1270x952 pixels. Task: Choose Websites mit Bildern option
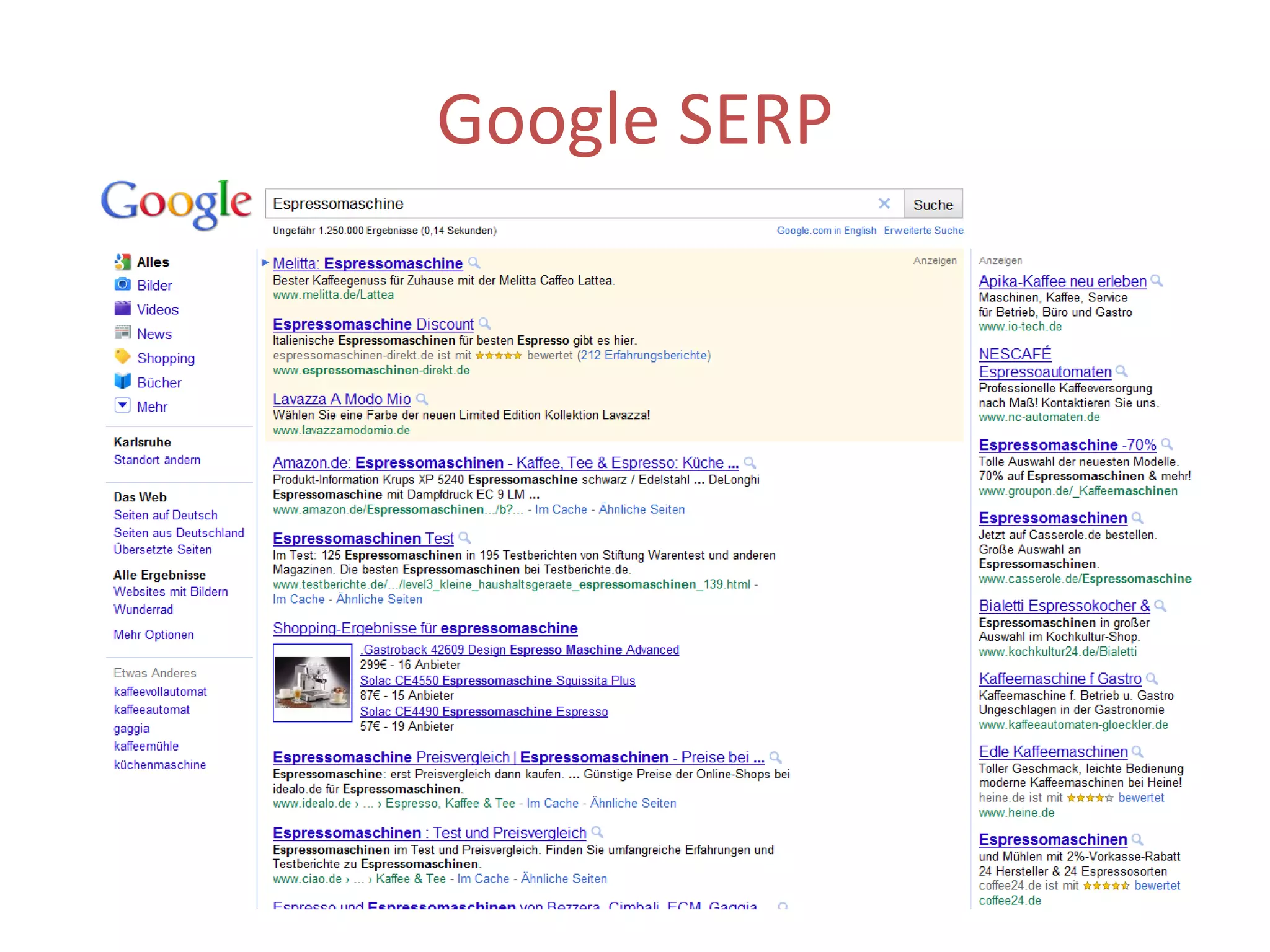[171, 591]
